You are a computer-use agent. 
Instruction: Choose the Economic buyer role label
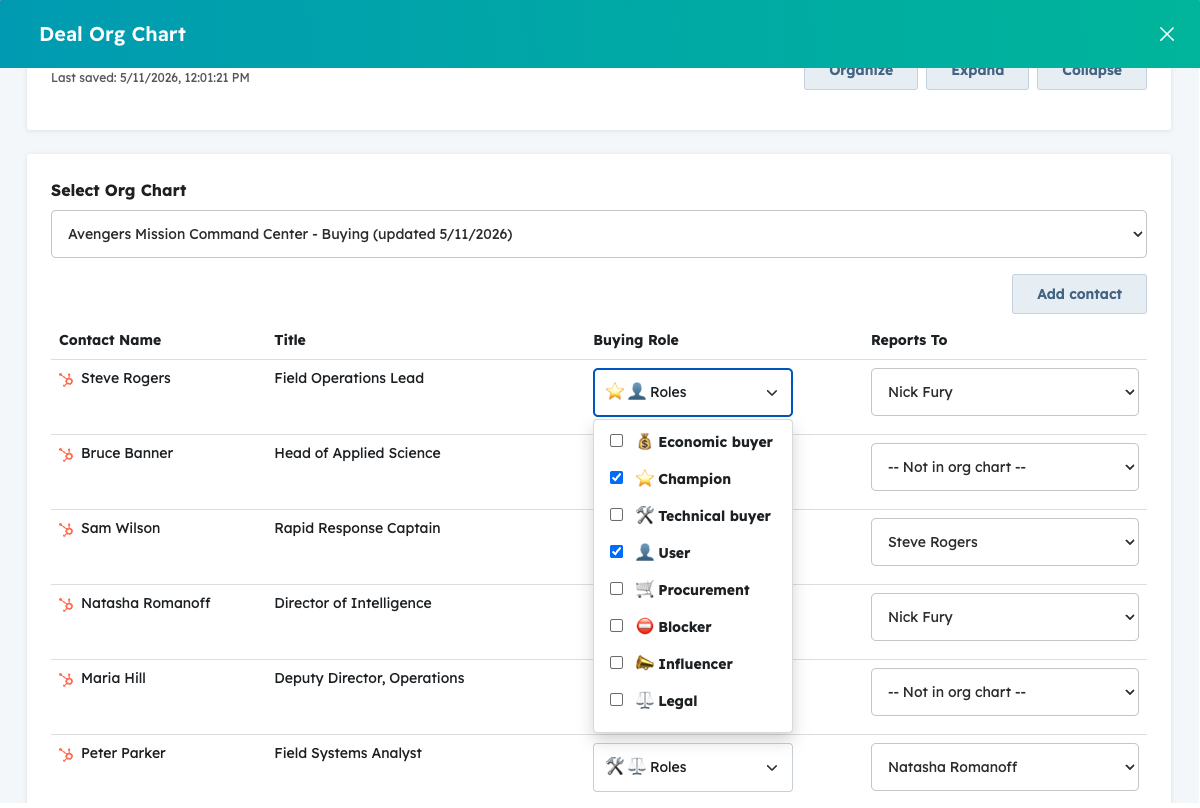click(715, 442)
